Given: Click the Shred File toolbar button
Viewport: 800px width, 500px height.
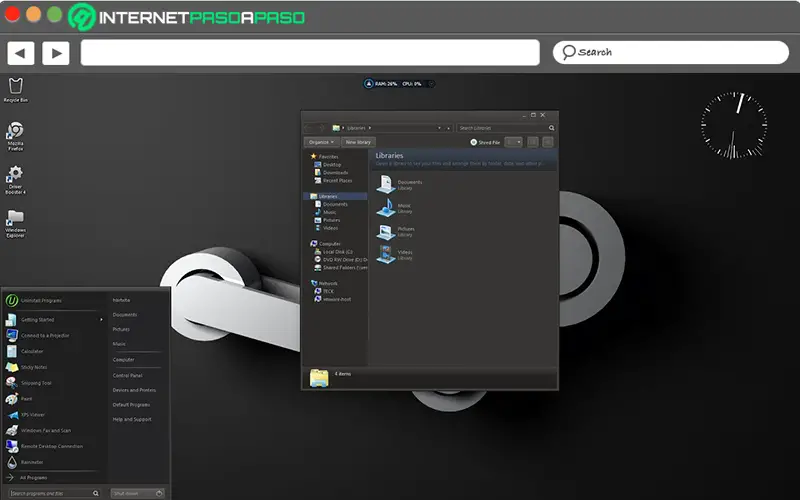Looking at the screenshot, I should point(485,142).
